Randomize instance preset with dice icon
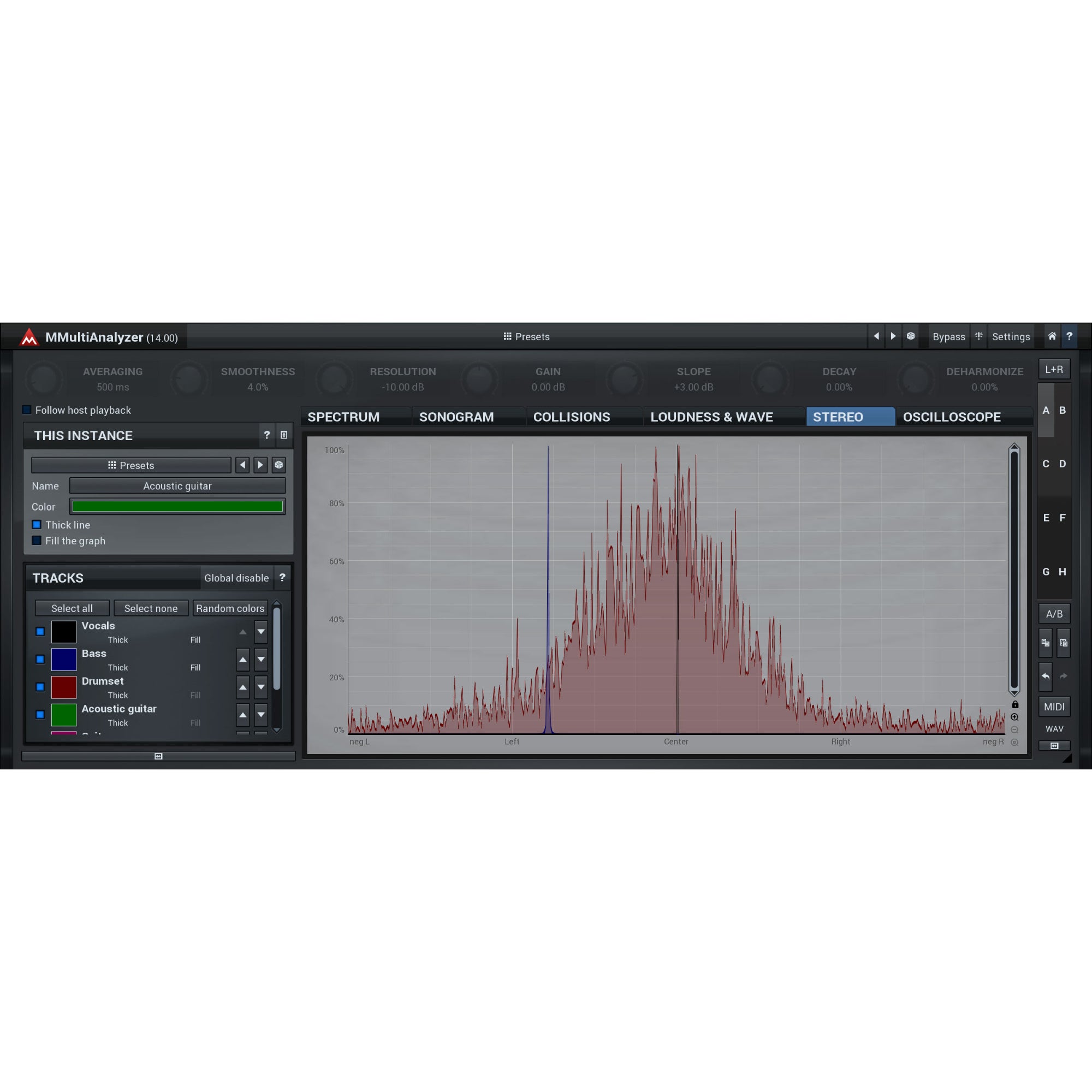This screenshot has height=1092, width=1092. (278, 465)
